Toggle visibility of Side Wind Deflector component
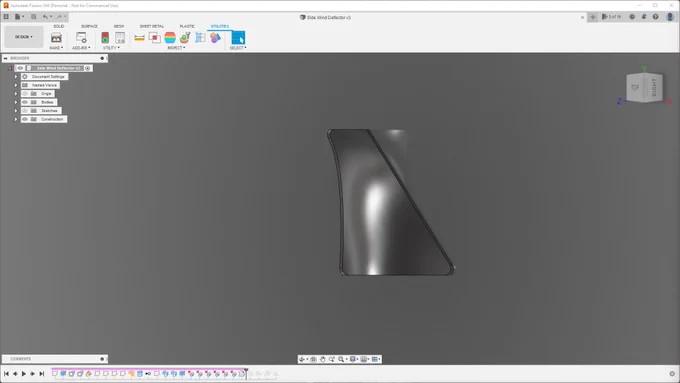The image size is (680, 383). point(20,68)
